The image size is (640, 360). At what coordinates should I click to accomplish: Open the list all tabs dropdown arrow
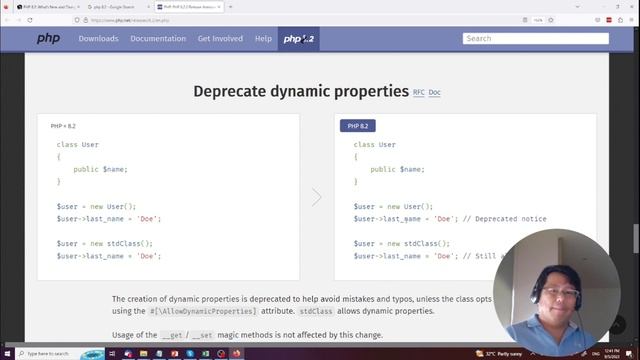tap(577, 7)
